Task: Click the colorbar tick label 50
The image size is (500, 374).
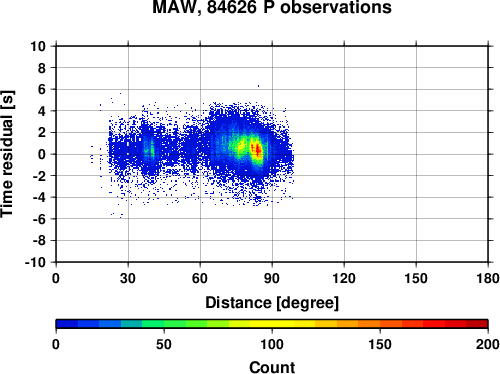Action: click(164, 344)
